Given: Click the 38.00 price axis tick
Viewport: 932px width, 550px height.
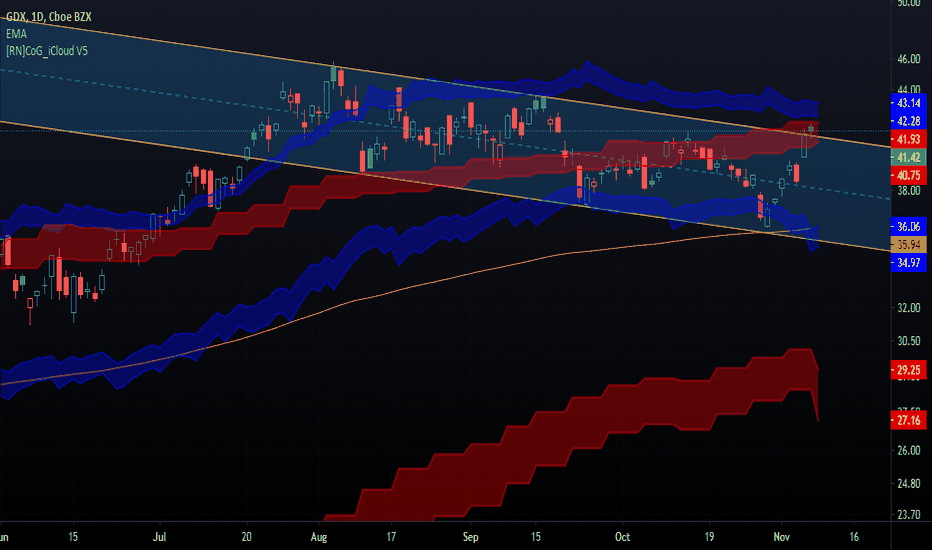Looking at the screenshot, I should [x=909, y=191].
